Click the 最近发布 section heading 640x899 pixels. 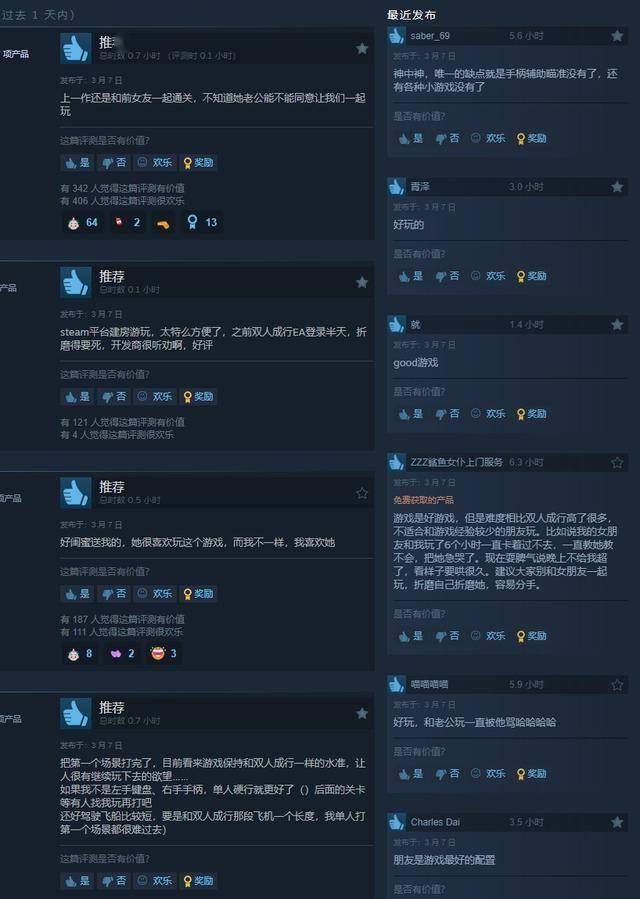411,15
